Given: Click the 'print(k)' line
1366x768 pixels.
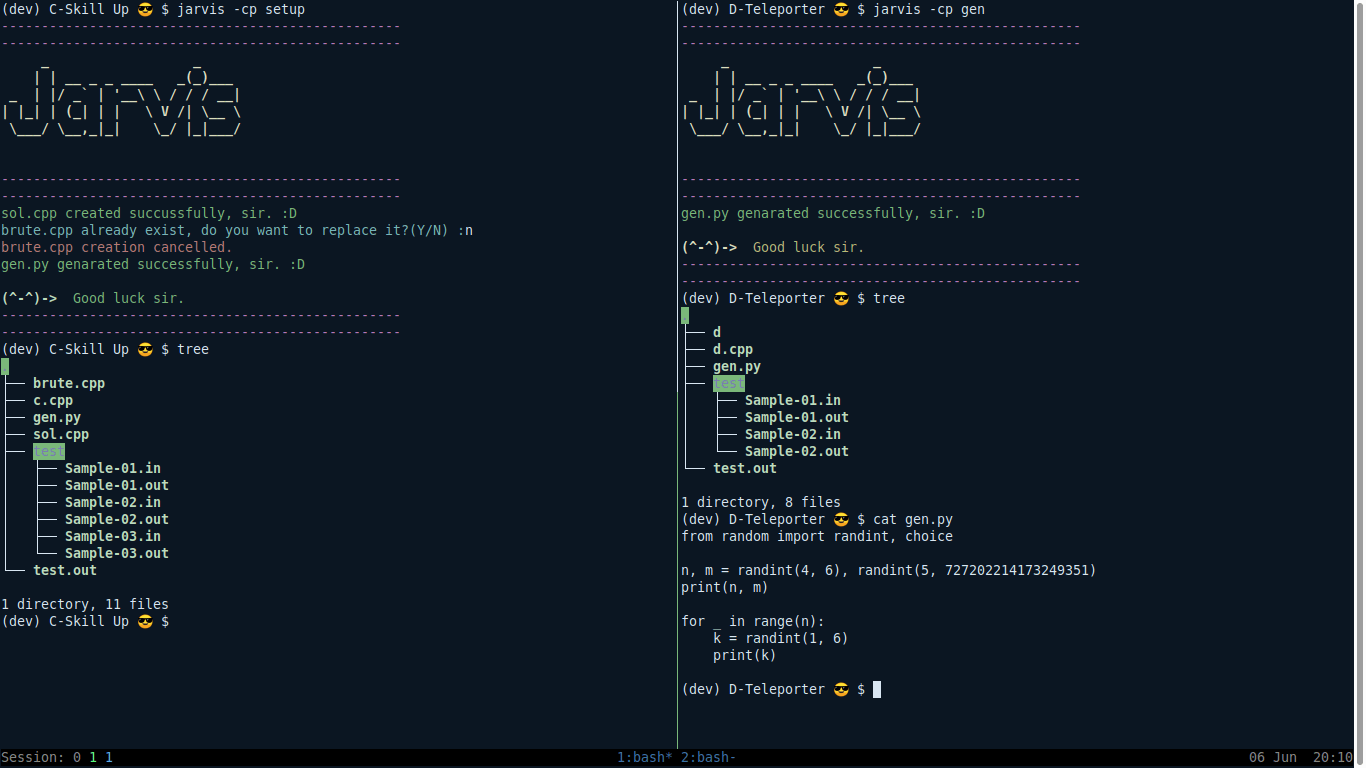Looking at the screenshot, I should point(745,655).
